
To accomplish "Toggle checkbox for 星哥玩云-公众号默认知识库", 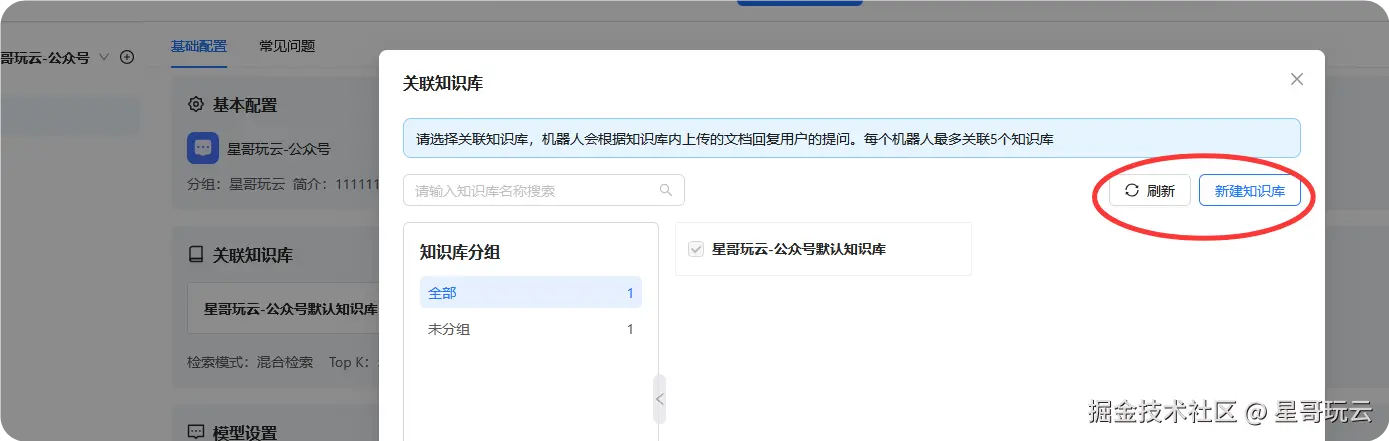I will pyautogui.click(x=697, y=249).
